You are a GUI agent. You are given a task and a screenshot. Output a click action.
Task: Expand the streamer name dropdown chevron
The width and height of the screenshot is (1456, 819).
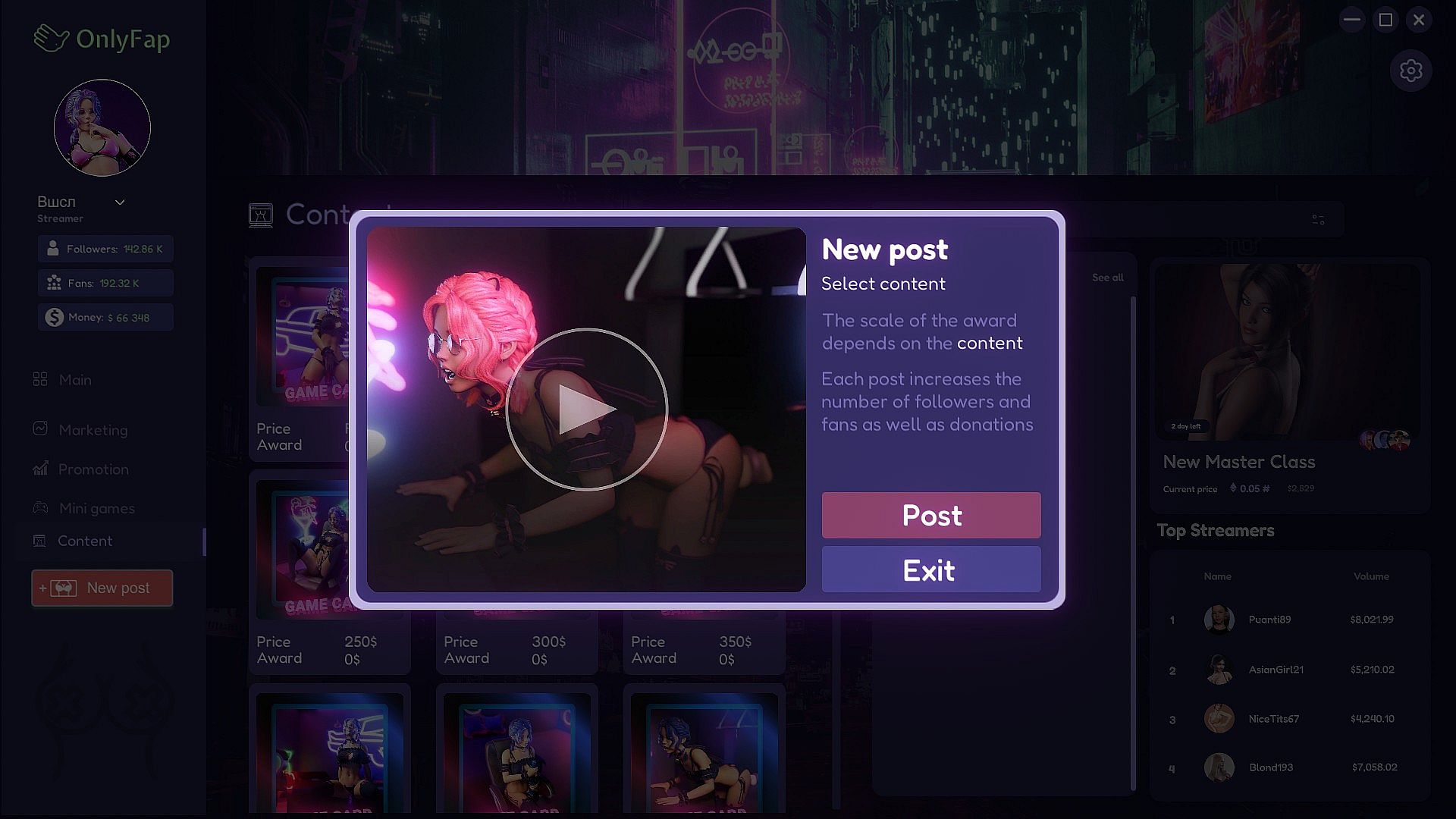[120, 202]
